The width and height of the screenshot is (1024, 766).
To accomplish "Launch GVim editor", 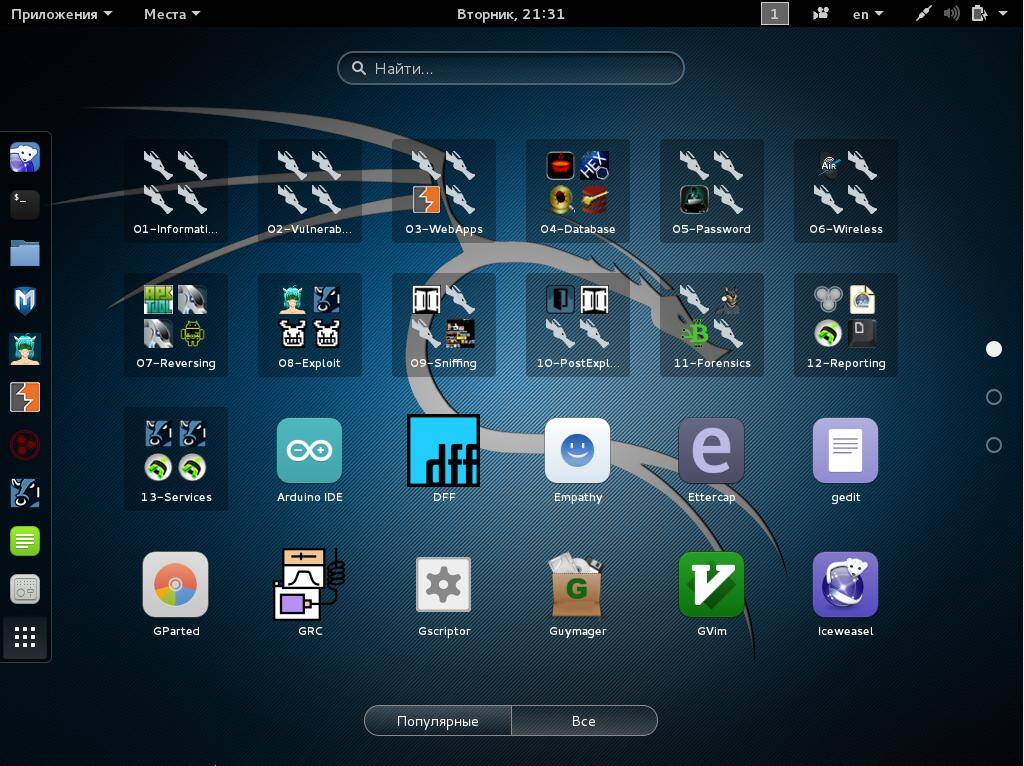I will coord(711,592).
